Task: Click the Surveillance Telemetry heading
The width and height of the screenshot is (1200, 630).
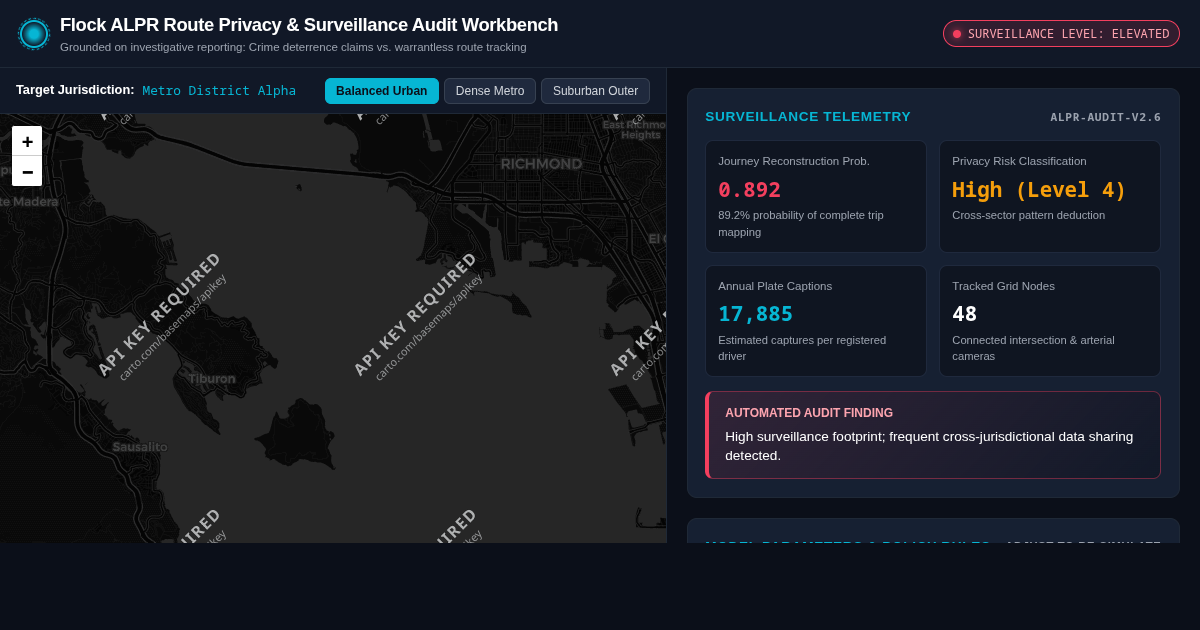Action: click(x=808, y=117)
